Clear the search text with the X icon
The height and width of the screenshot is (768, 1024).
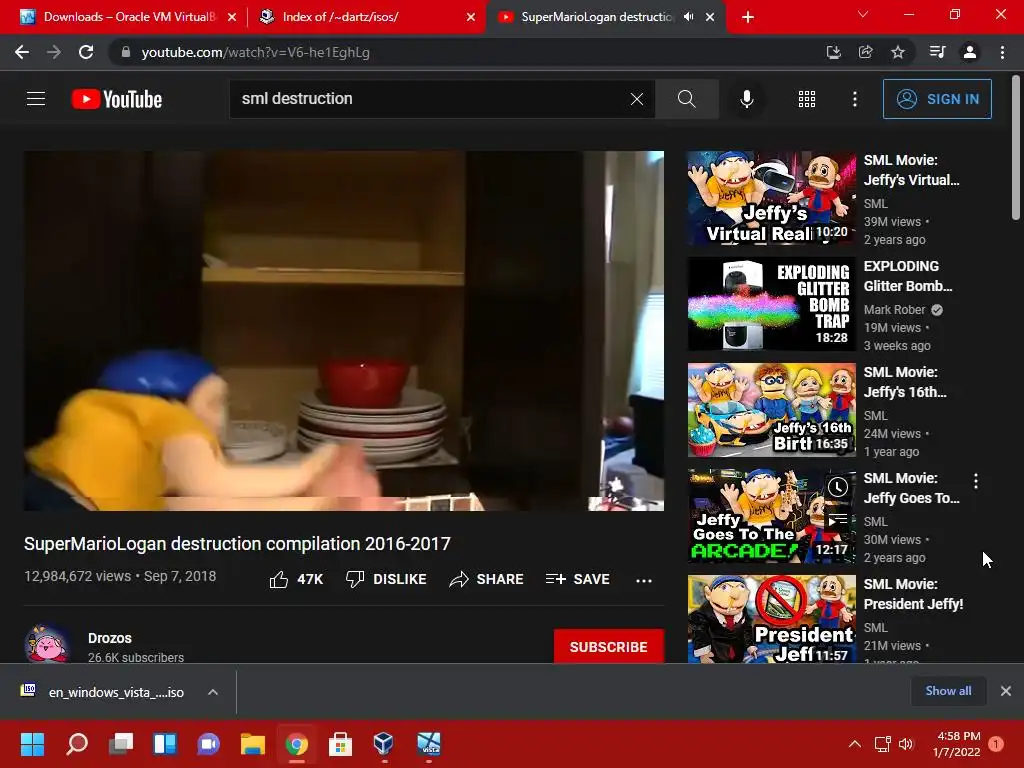click(x=637, y=99)
